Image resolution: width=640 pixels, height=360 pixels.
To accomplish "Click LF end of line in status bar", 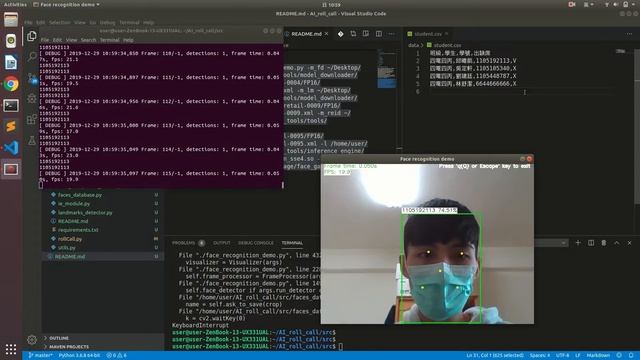I will 578,356.
